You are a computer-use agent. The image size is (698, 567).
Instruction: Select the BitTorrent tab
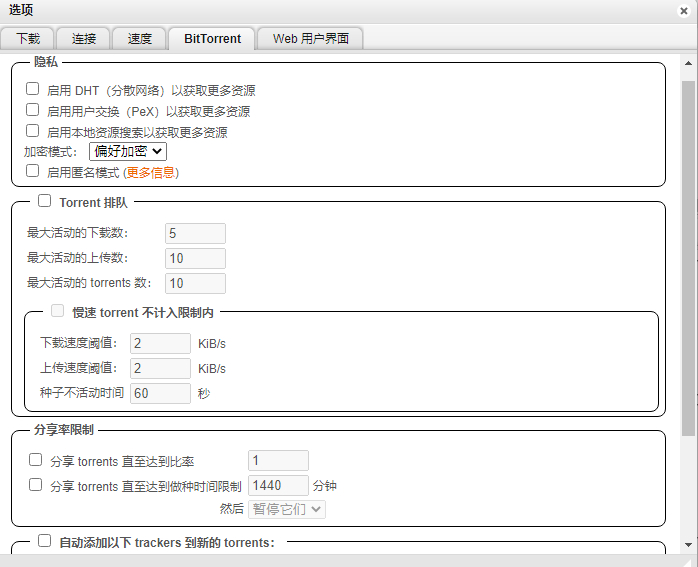pyautogui.click(x=212, y=39)
